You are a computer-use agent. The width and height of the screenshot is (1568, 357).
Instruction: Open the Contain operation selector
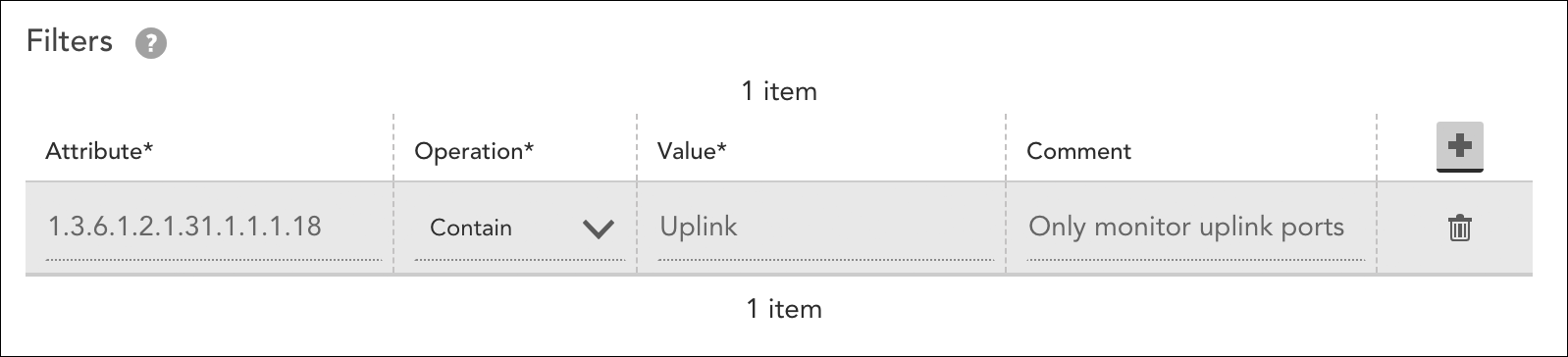click(519, 229)
